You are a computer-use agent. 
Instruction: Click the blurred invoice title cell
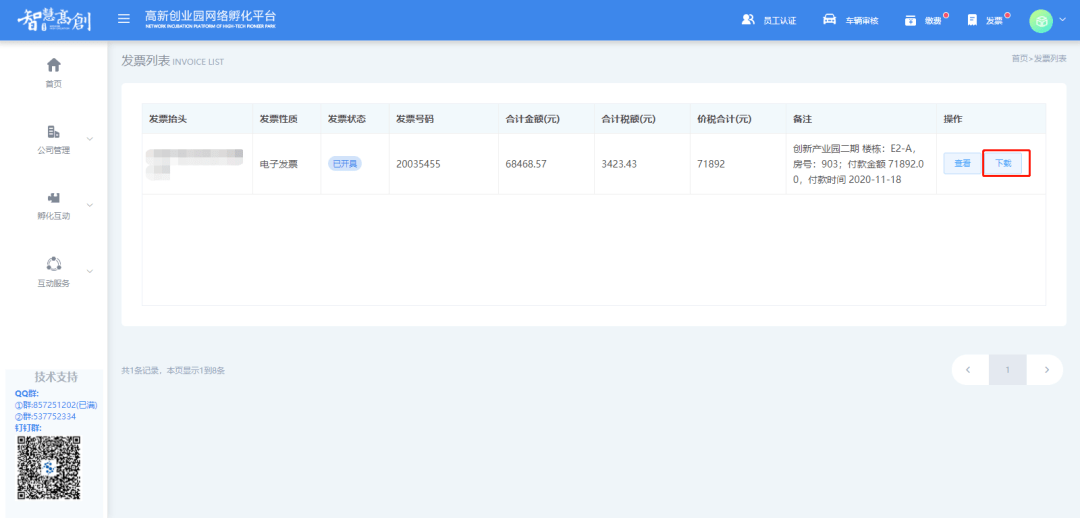pyautogui.click(x=196, y=164)
